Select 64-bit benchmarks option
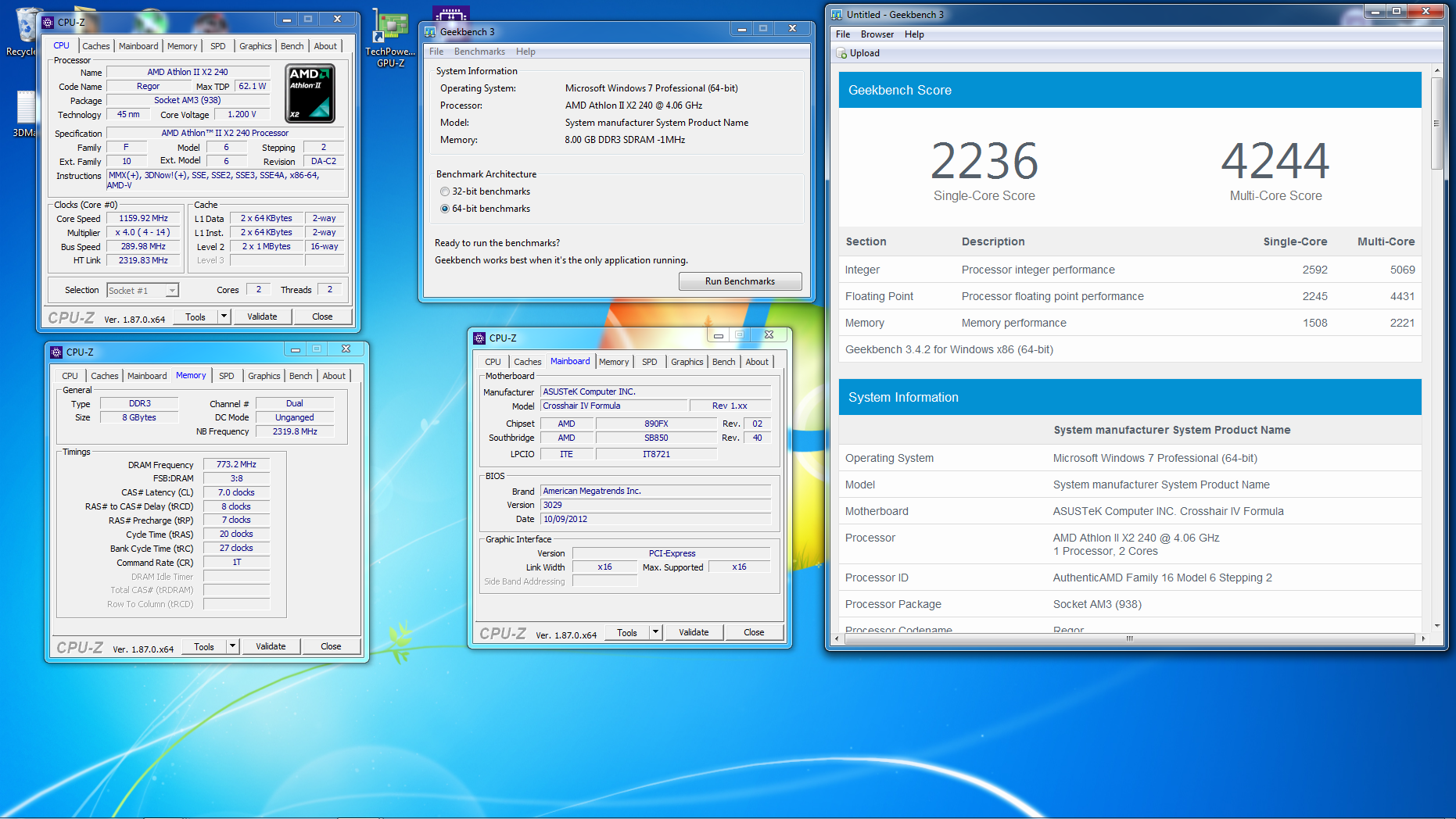The height and width of the screenshot is (819, 1456). tap(445, 209)
